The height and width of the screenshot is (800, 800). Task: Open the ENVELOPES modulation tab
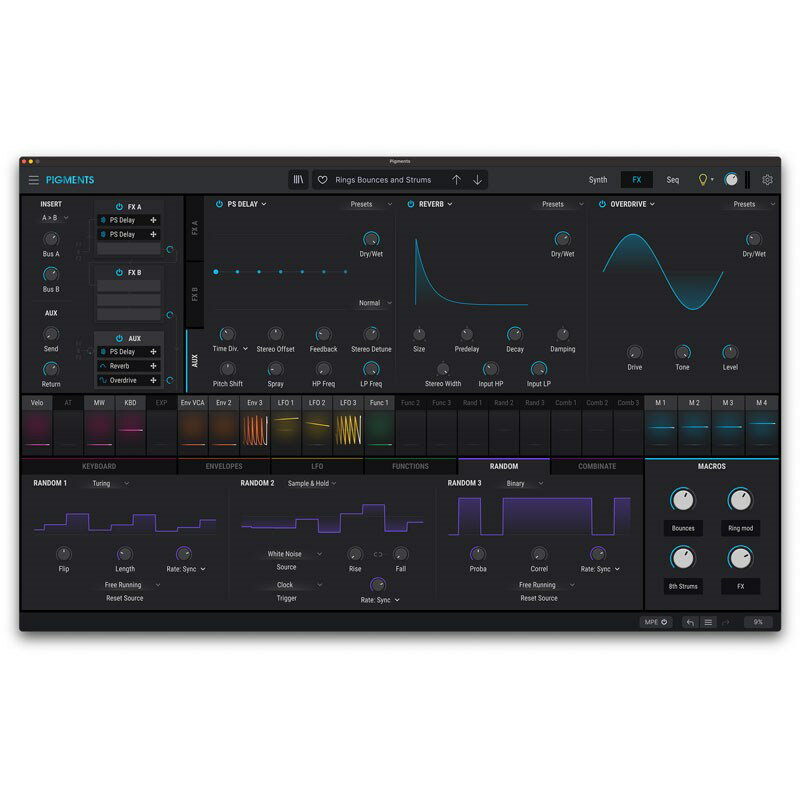pyautogui.click(x=224, y=466)
